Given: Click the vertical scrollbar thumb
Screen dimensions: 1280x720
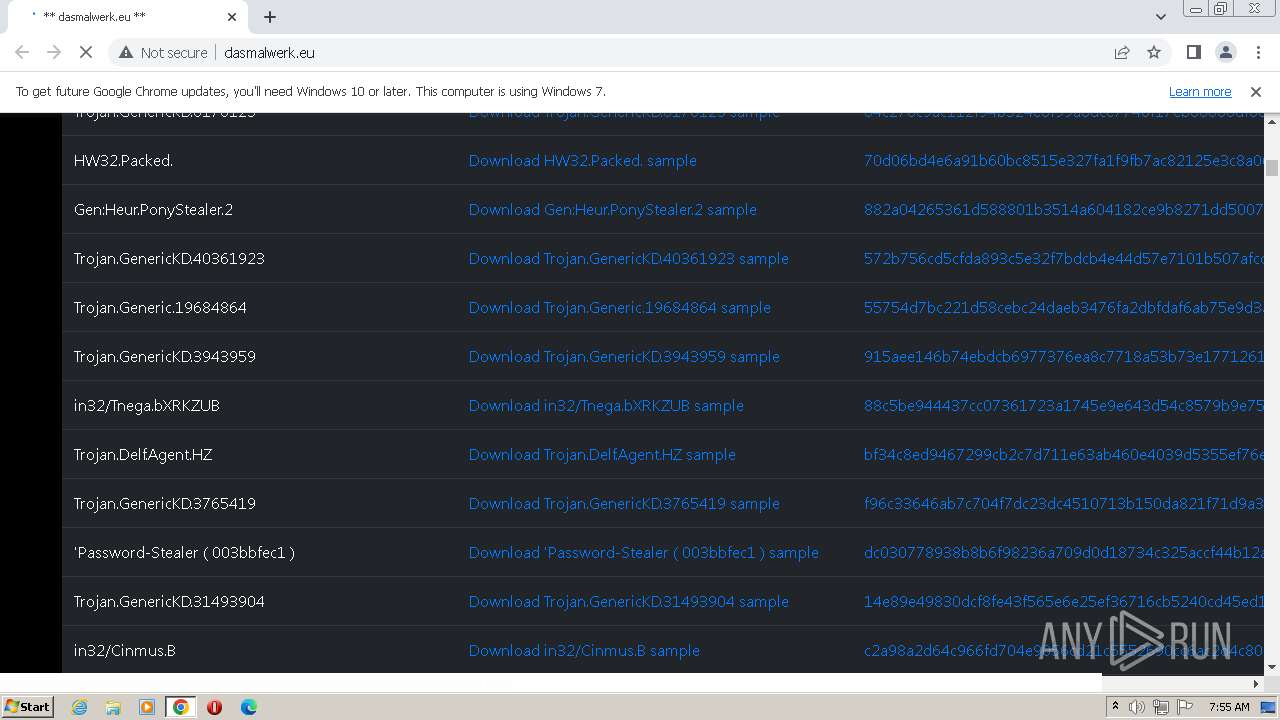Looking at the screenshot, I should 1272,167.
